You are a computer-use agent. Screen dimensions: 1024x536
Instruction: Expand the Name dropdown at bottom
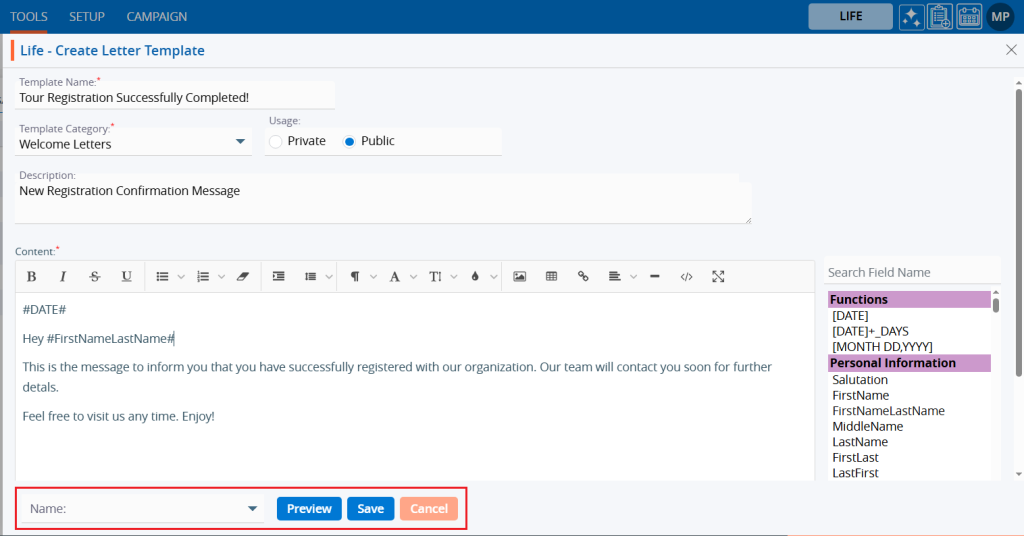(252, 509)
